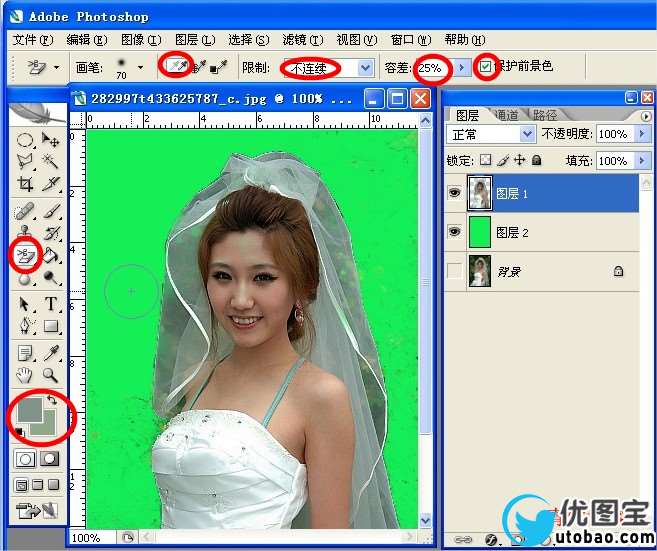
Task: Open the 填充 fill slider arrow
Action: pos(641,160)
